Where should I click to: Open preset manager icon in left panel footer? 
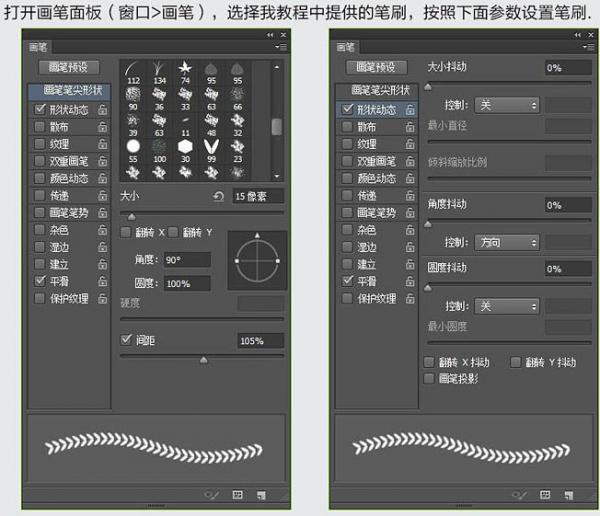click(x=238, y=495)
